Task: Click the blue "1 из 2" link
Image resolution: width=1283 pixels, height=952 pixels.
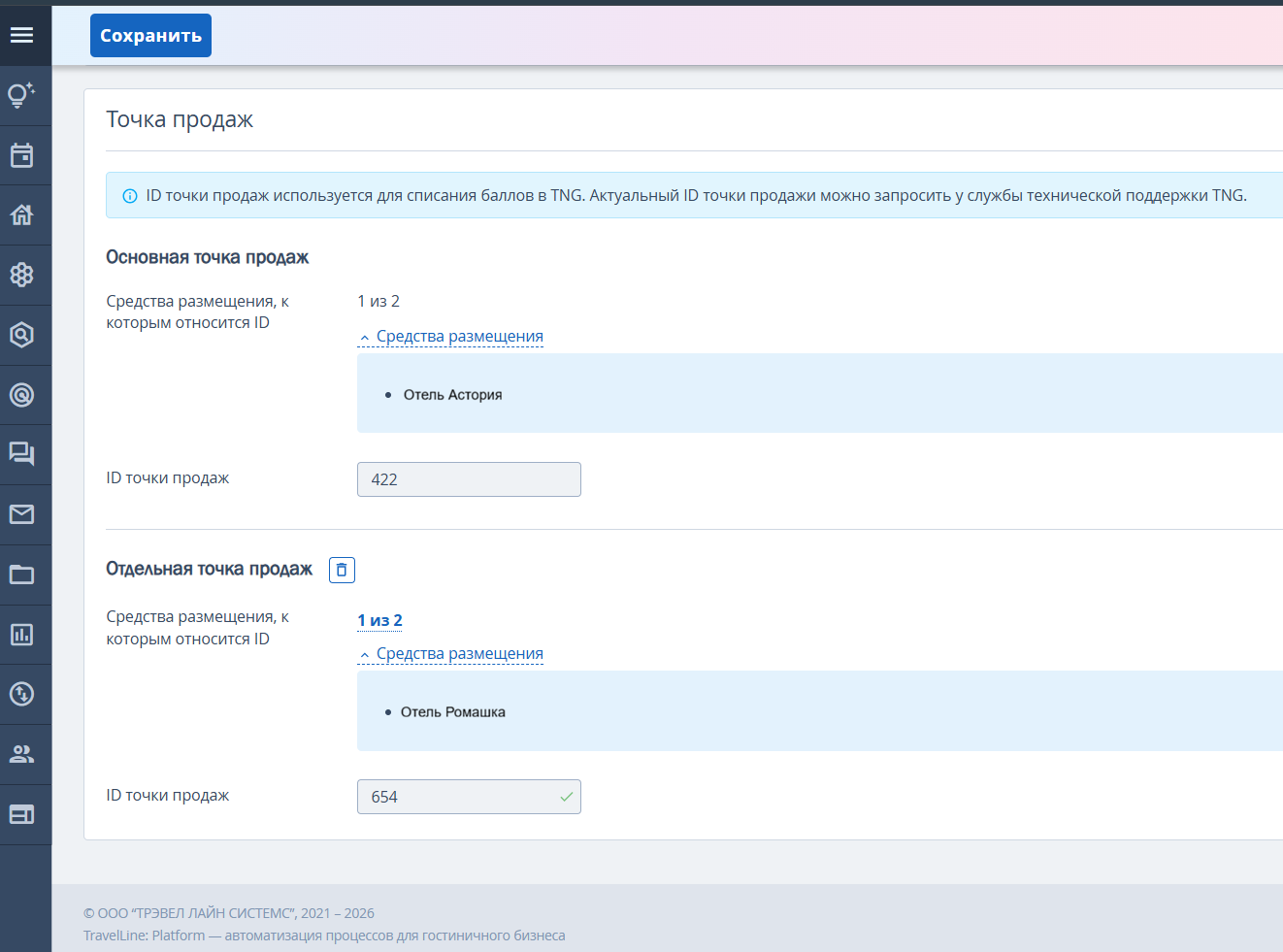Action: (379, 620)
